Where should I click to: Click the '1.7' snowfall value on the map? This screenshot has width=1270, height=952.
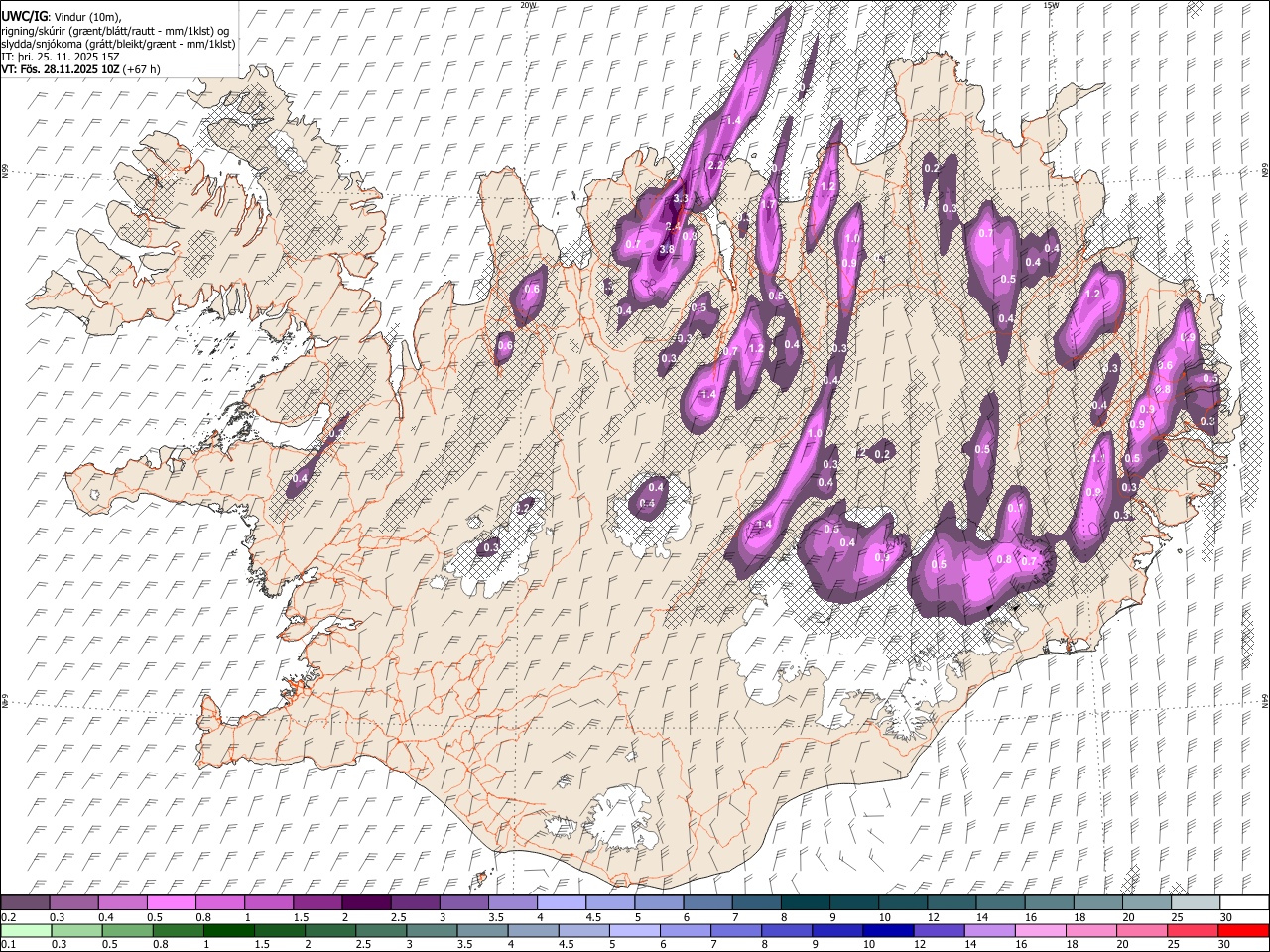click(x=768, y=204)
